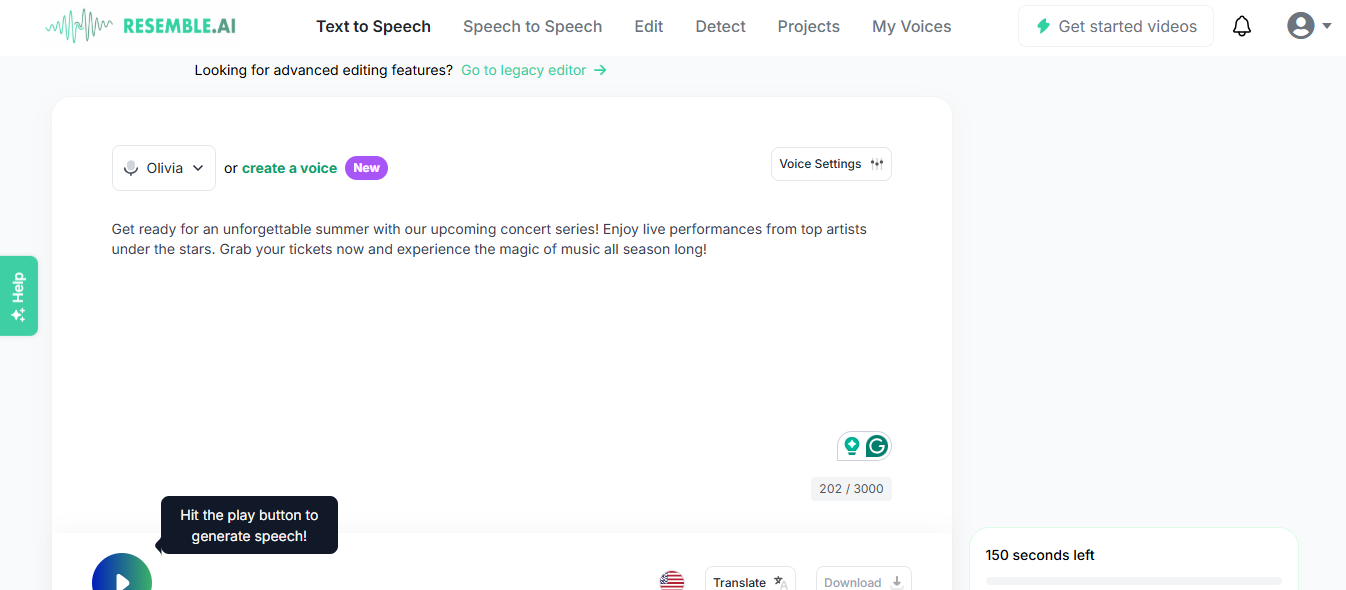Click the green lightbulb suggestion icon
1346x590 pixels.
coord(852,446)
